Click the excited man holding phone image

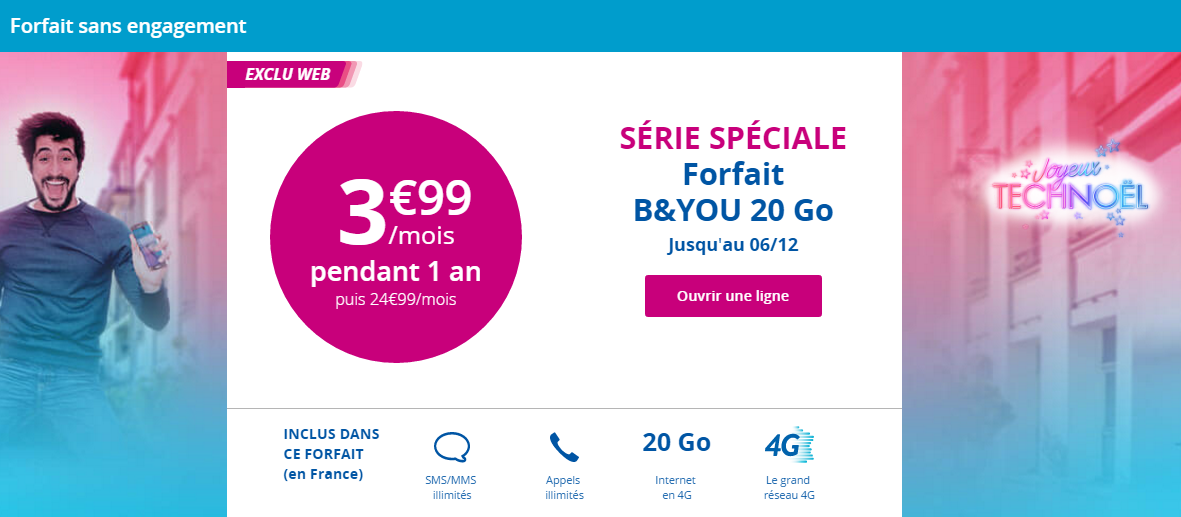[87, 249]
